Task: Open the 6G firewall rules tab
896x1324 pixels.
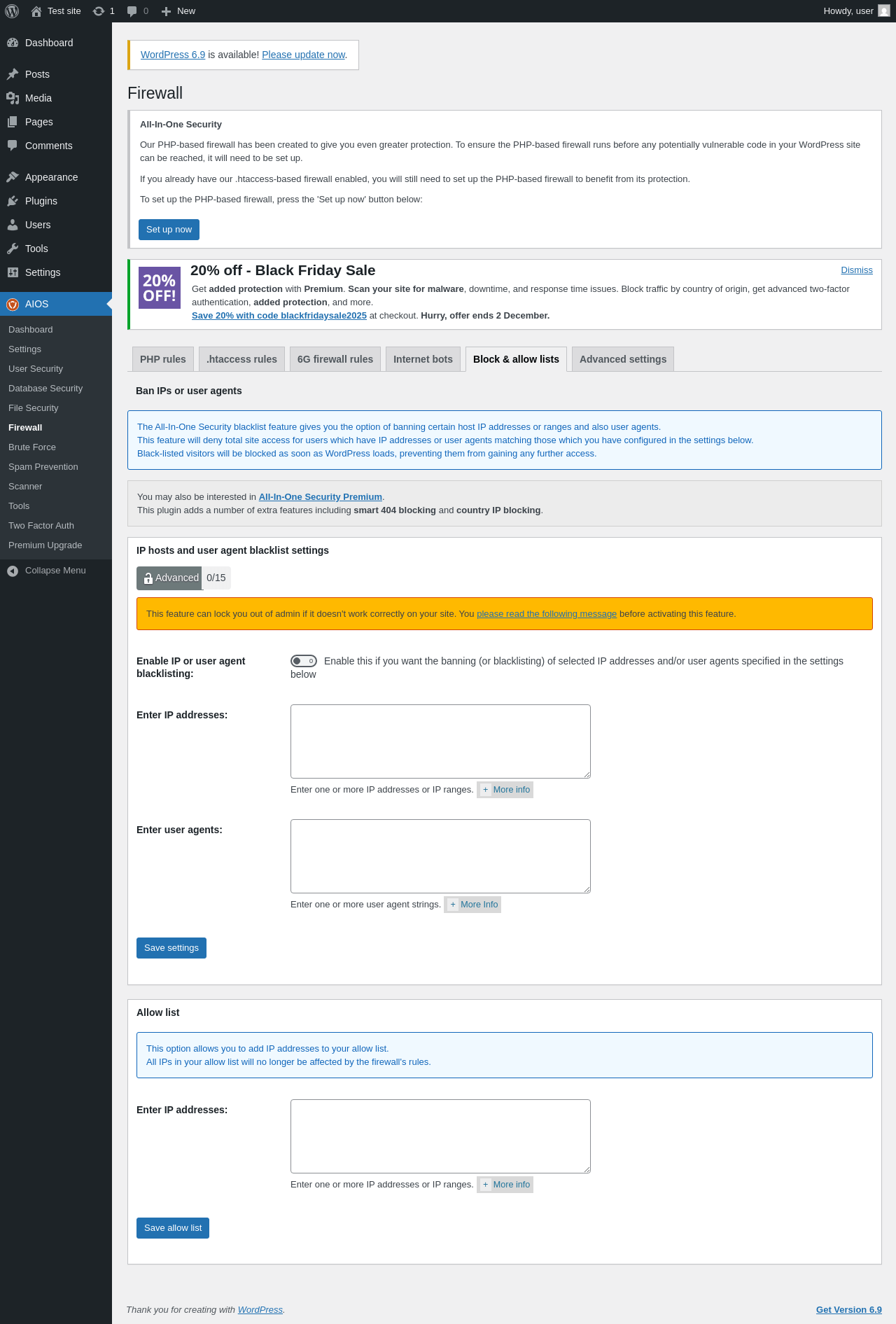Action: click(335, 359)
